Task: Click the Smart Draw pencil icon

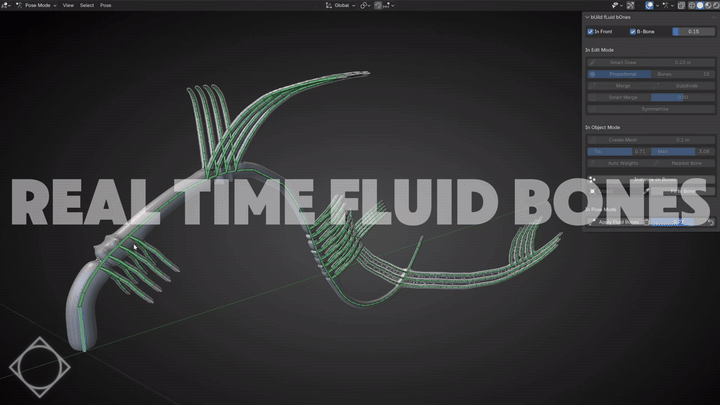Action: pyautogui.click(x=592, y=62)
